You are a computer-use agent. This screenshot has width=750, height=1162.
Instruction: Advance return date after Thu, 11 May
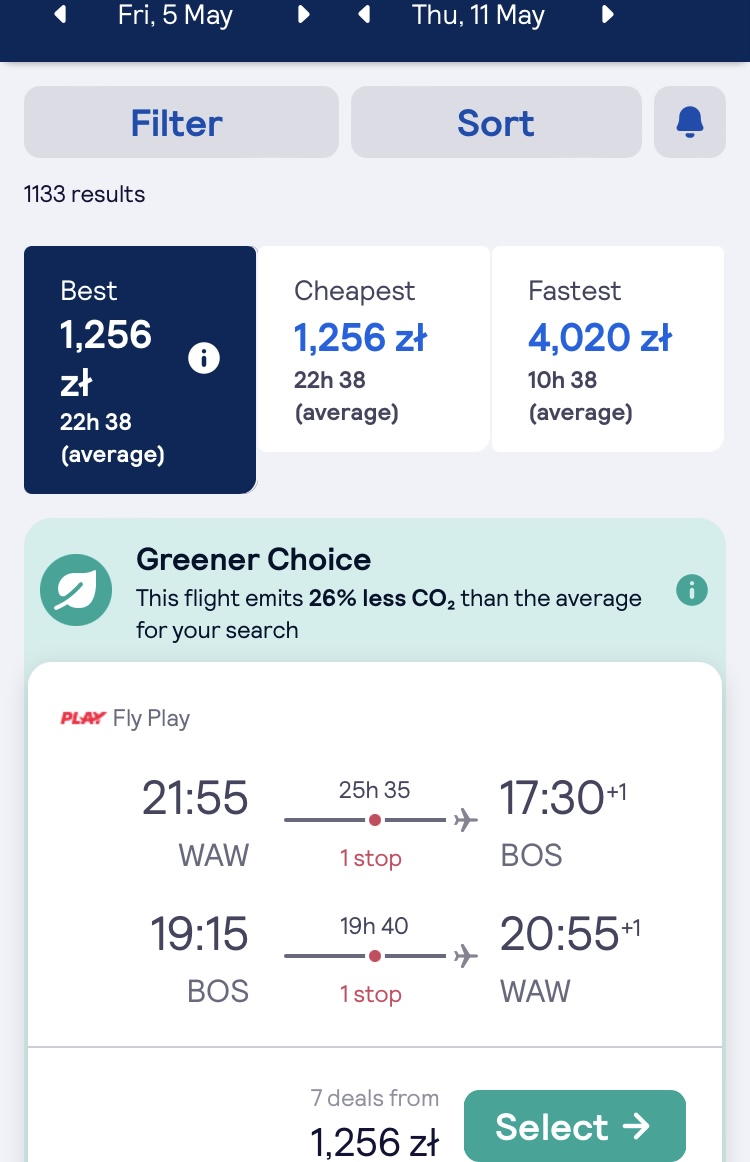click(x=607, y=14)
